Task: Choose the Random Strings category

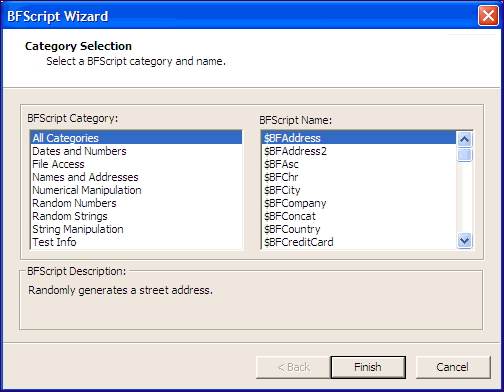Action: tap(136, 216)
